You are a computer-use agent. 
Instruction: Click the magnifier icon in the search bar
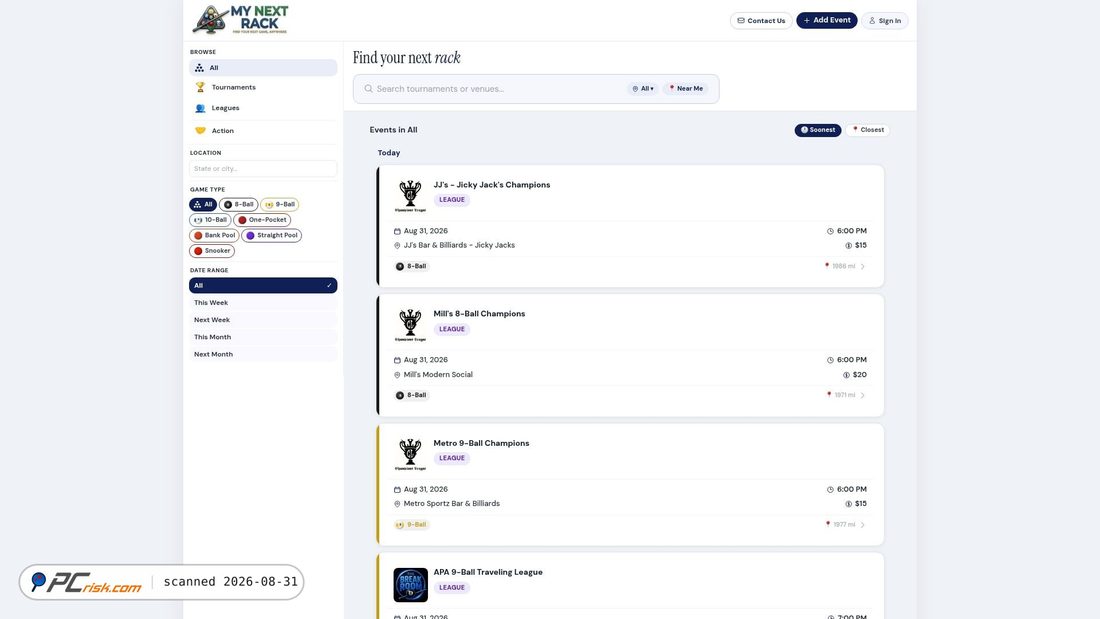click(368, 89)
